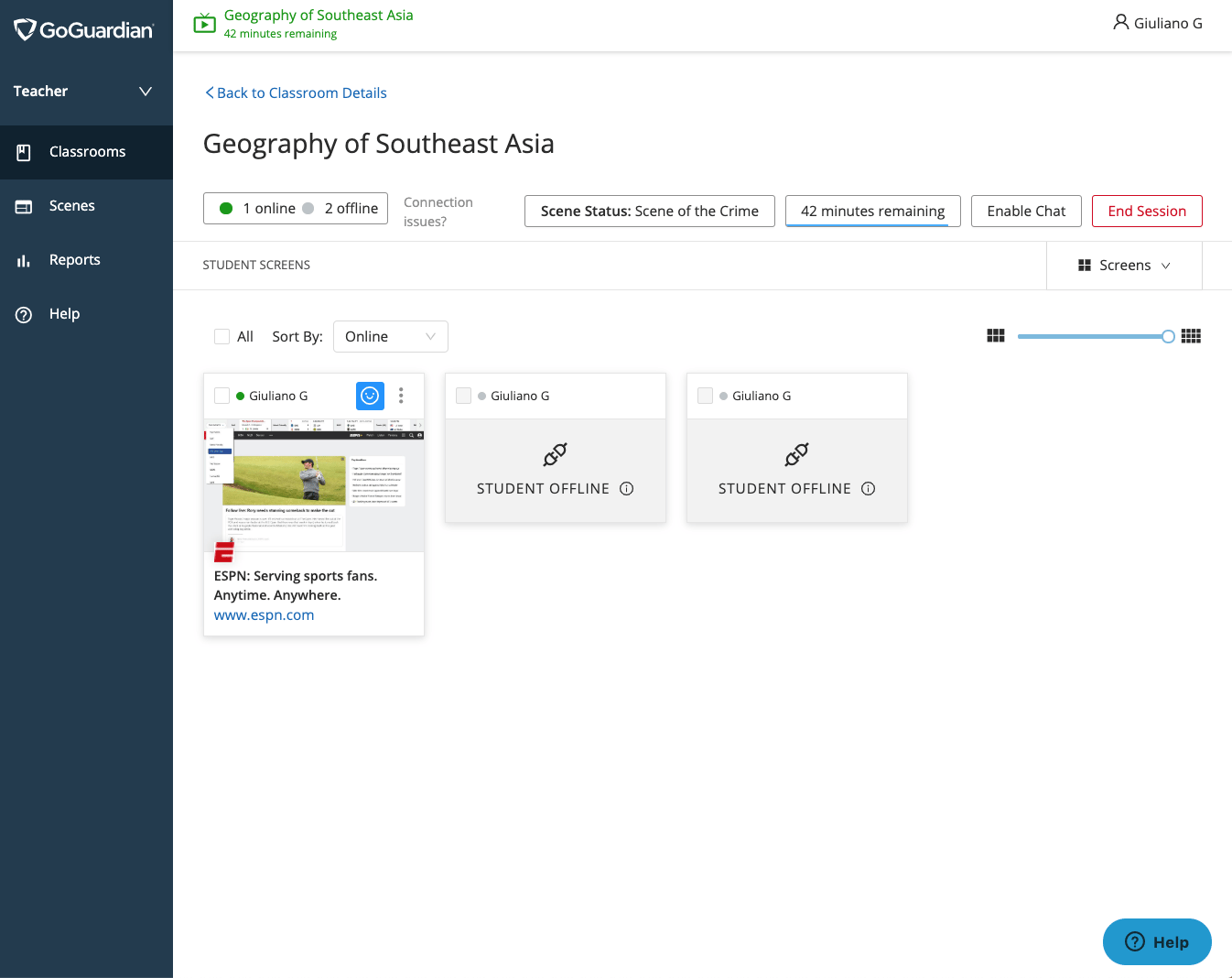
Task: Click the thumbnail size slider handle
Action: click(x=1168, y=336)
